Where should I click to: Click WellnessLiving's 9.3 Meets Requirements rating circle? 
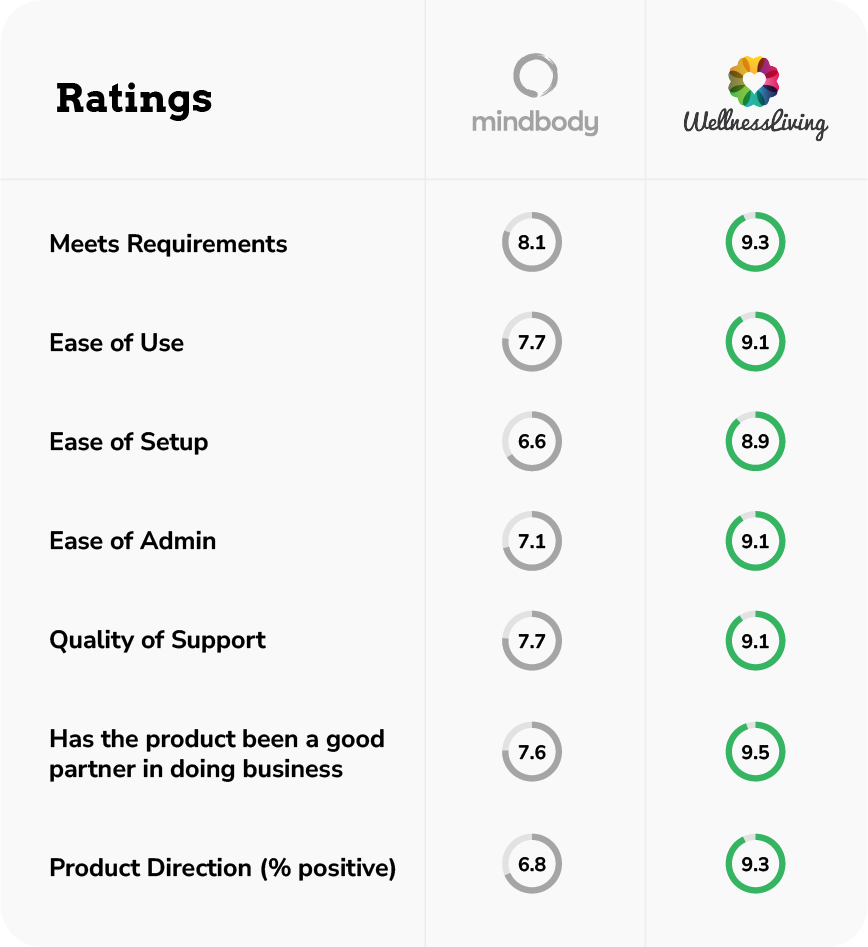(x=756, y=242)
